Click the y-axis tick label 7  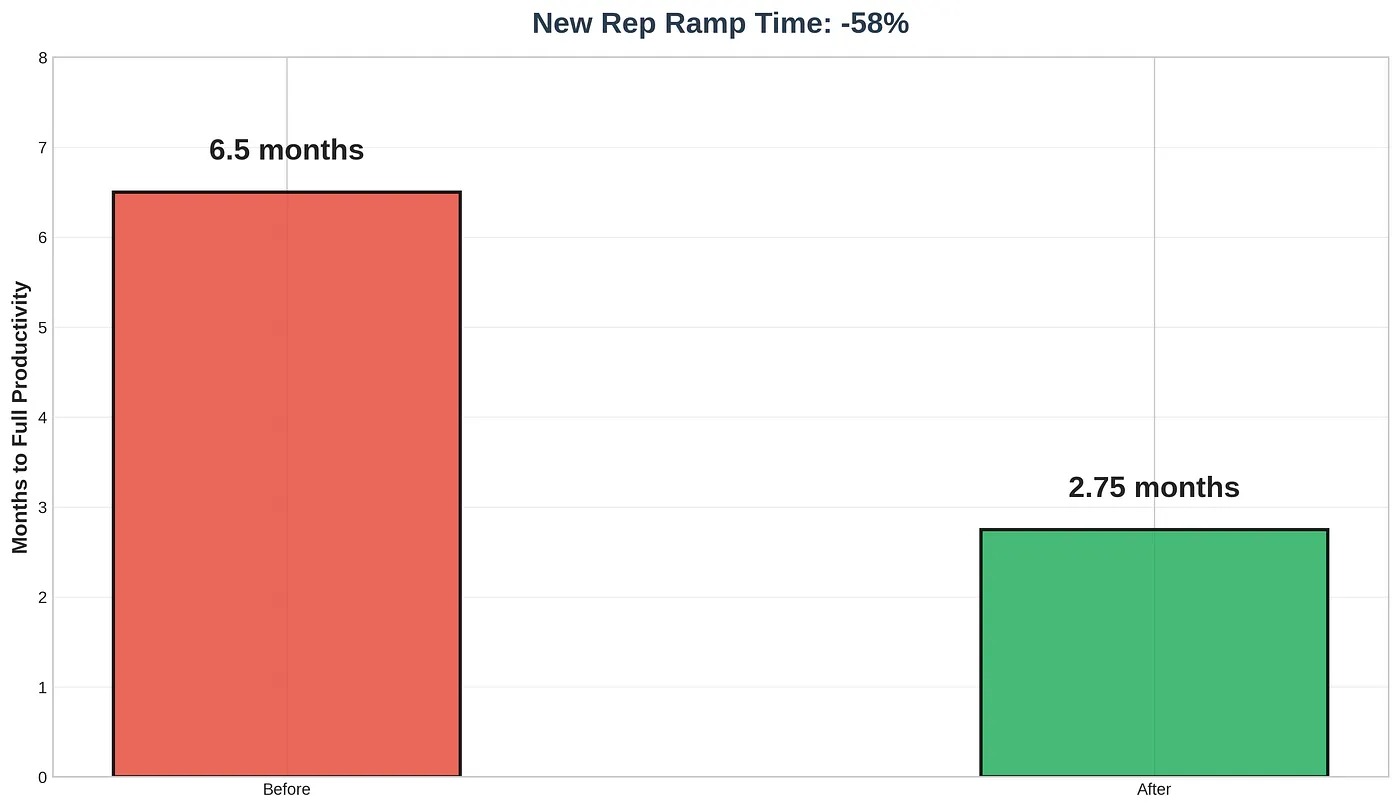click(42, 148)
